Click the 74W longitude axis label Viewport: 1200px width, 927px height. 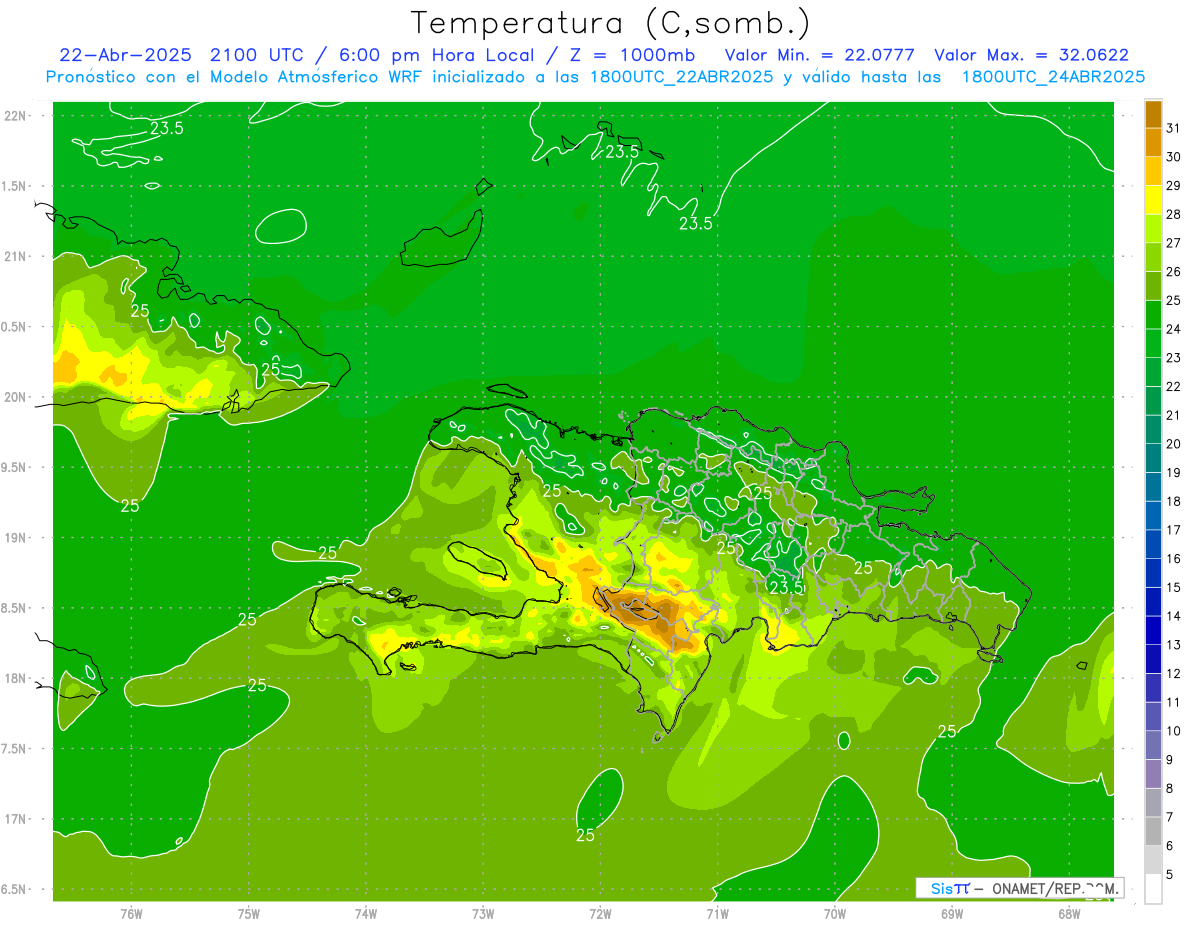tap(366, 914)
